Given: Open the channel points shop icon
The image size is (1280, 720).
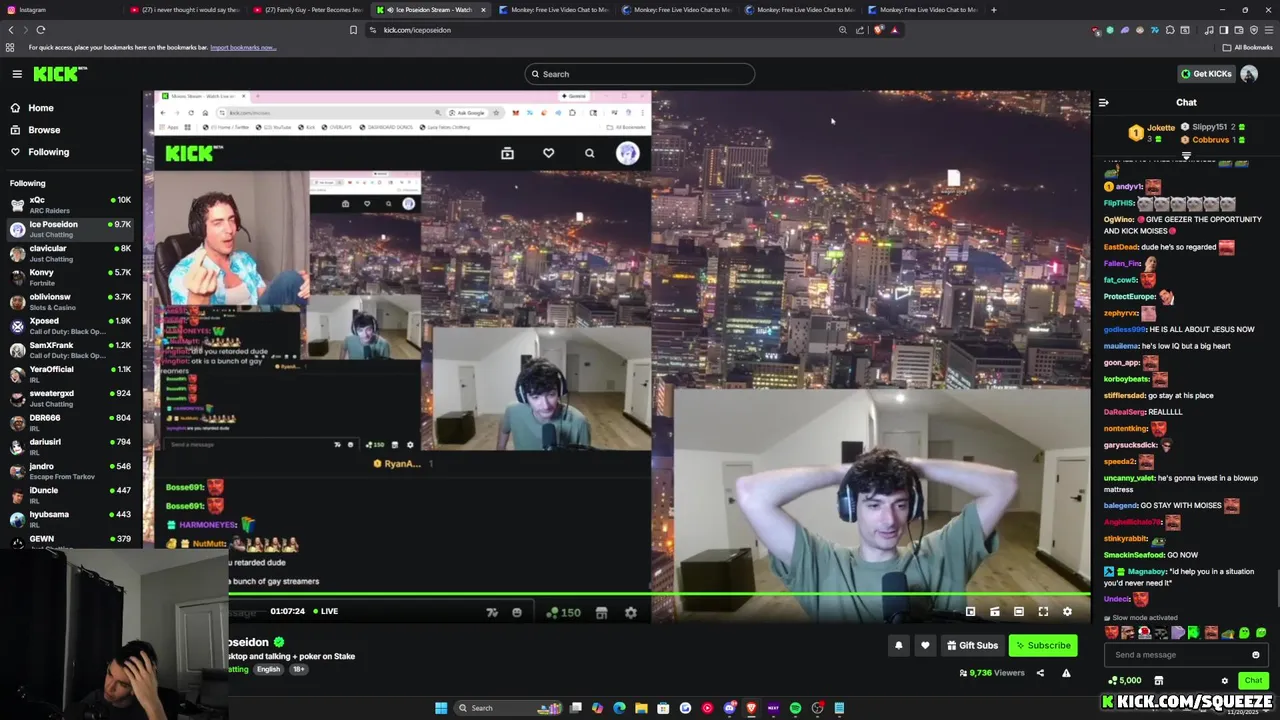Looking at the screenshot, I should coord(1159,681).
